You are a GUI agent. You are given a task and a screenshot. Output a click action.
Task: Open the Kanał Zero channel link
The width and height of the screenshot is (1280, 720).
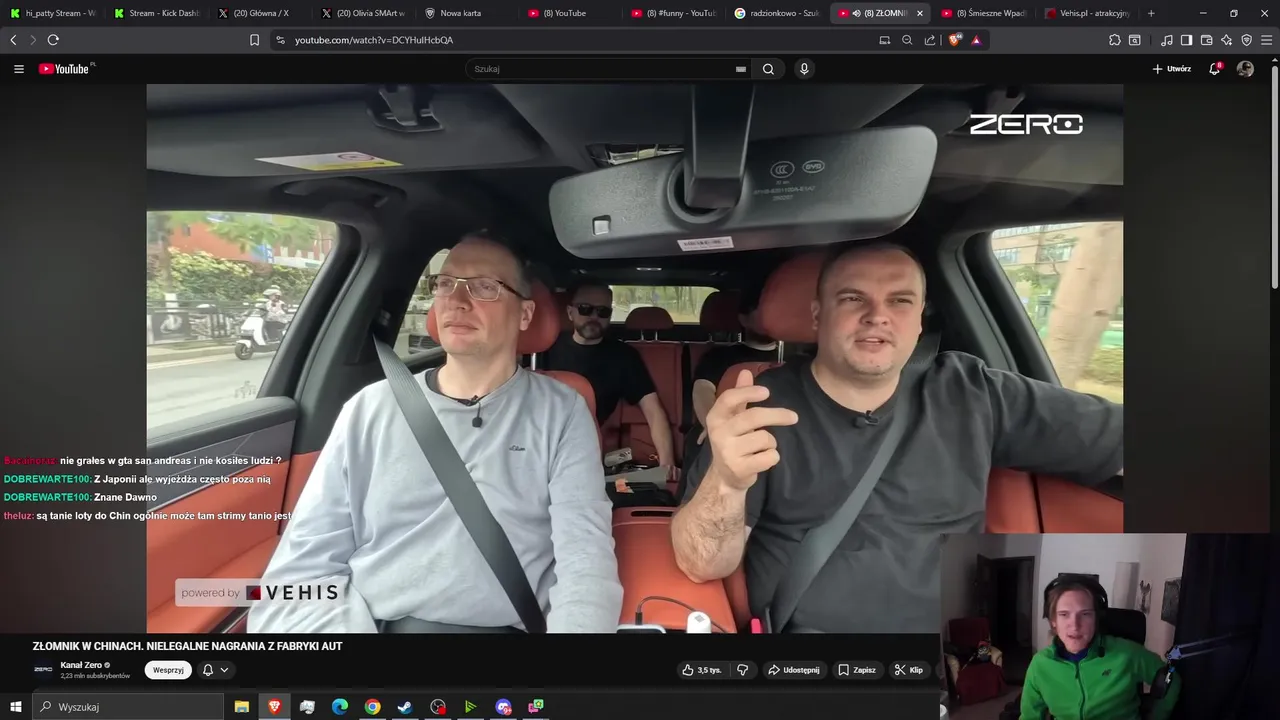click(81, 665)
